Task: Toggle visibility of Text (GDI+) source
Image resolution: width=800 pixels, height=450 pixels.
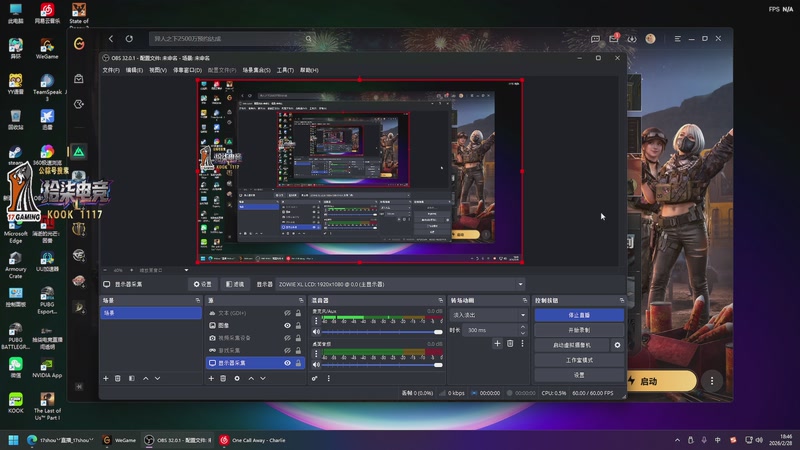Action: coord(287,313)
